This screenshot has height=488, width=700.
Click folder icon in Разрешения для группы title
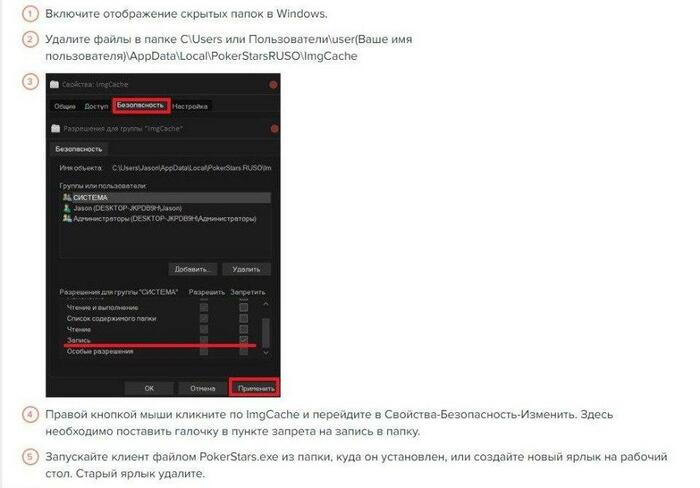click(x=55, y=129)
